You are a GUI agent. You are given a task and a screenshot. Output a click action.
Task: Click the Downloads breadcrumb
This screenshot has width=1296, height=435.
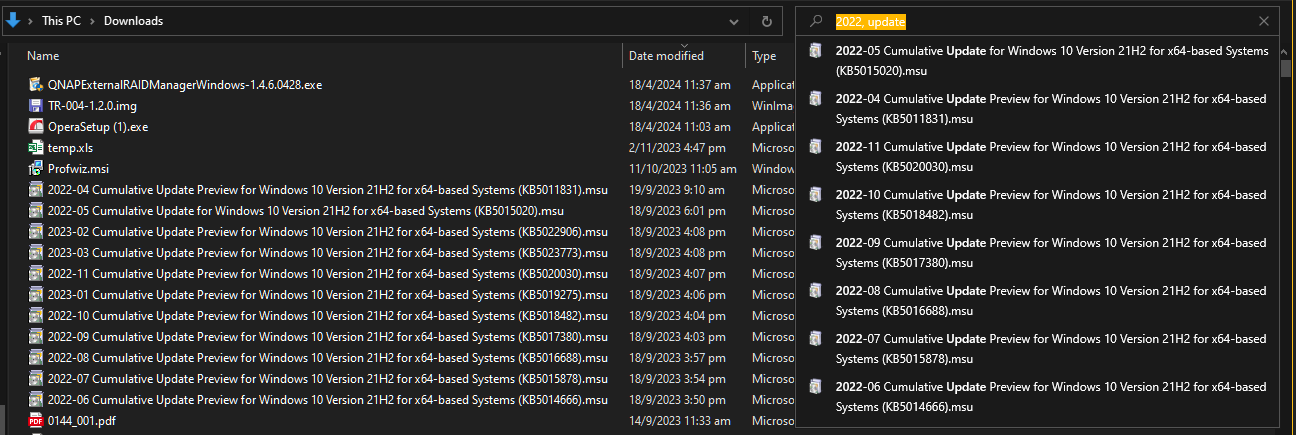coord(134,21)
